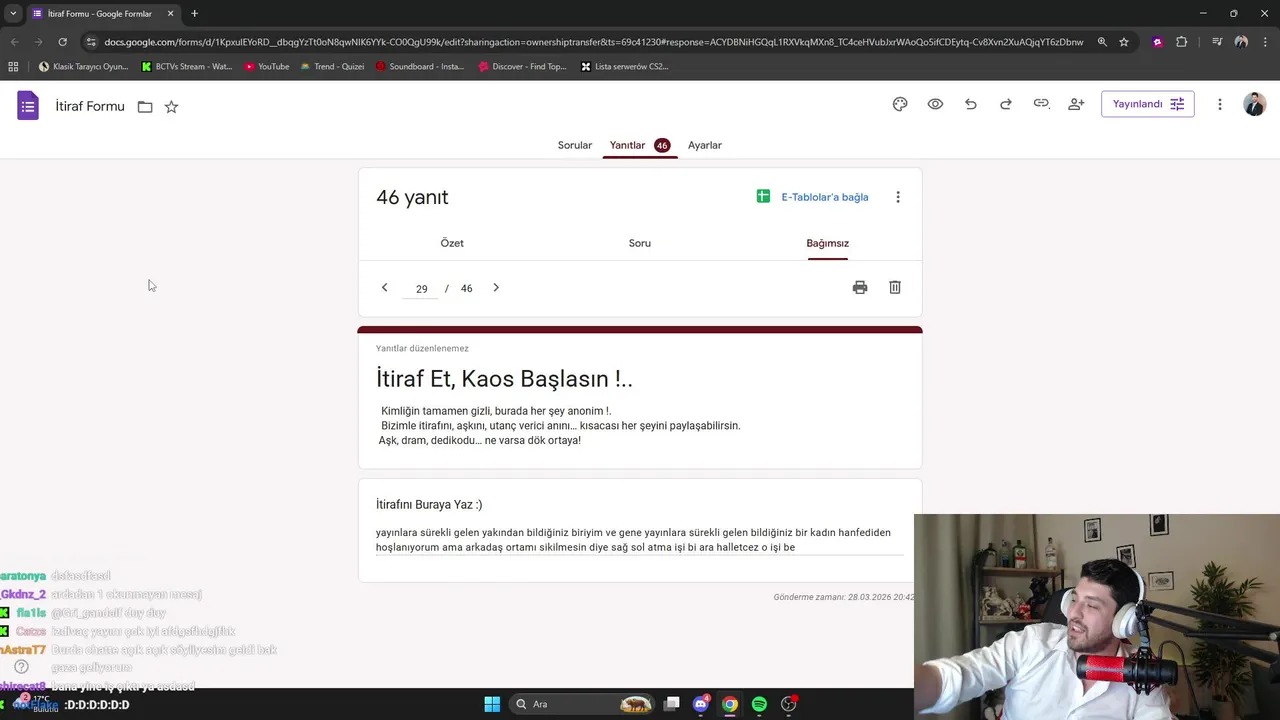This screenshot has width=1280, height=720.
Task: Open the zoom magnifier in address bar
Action: pyautogui.click(x=1102, y=42)
